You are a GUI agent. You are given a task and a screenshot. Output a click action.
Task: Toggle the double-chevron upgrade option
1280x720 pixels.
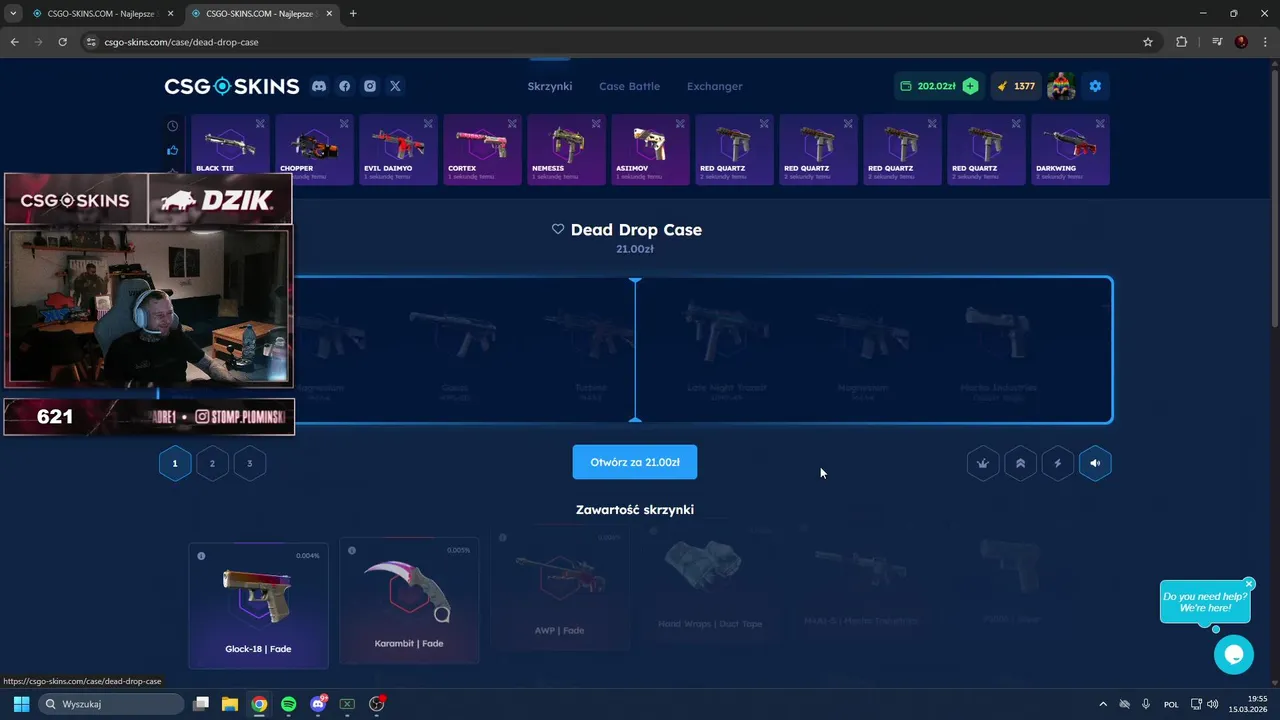(1020, 463)
